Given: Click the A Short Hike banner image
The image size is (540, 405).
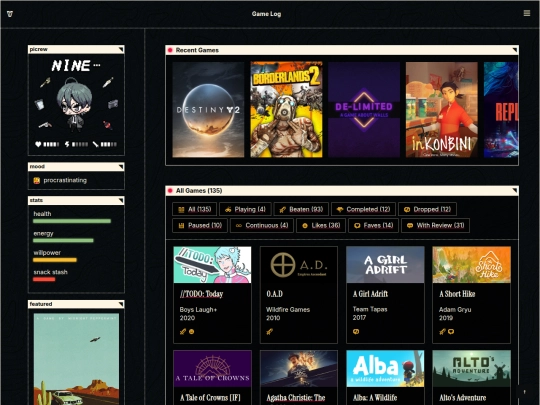Looking at the screenshot, I should click(471, 264).
